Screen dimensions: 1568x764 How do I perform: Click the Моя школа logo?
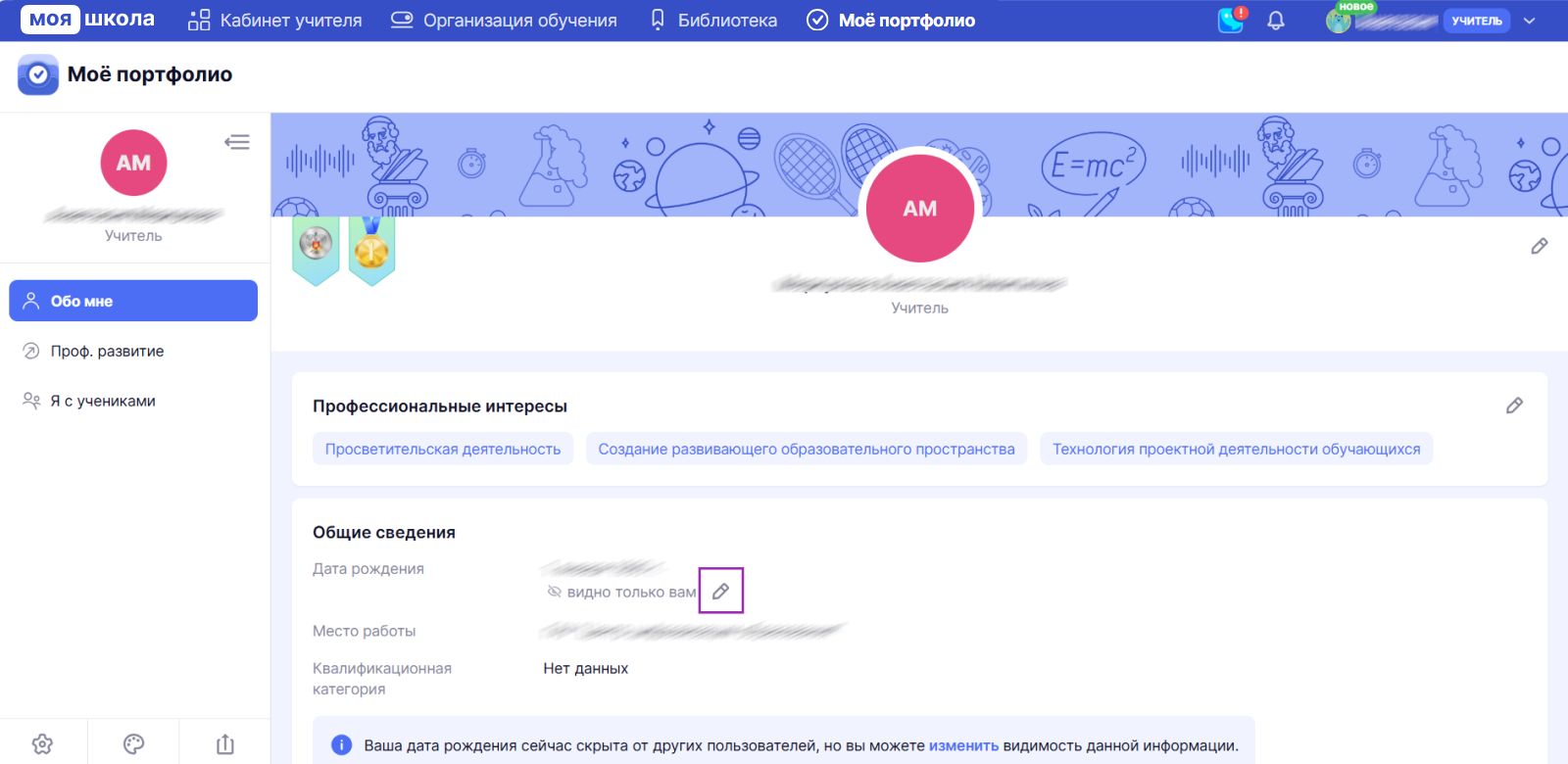click(87, 20)
